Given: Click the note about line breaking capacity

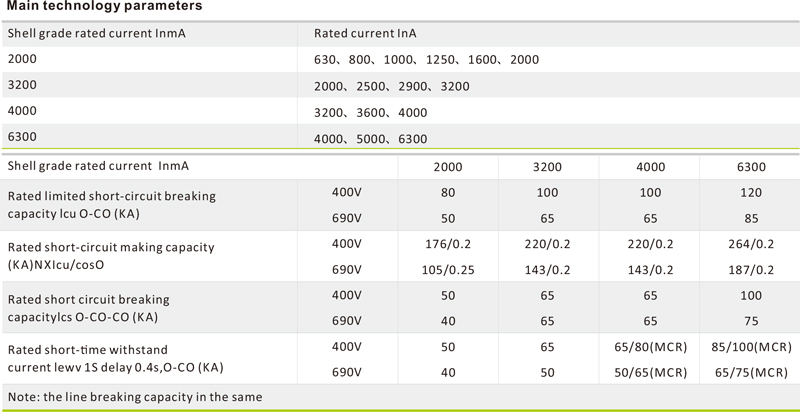Looking at the screenshot, I should 135,397.
